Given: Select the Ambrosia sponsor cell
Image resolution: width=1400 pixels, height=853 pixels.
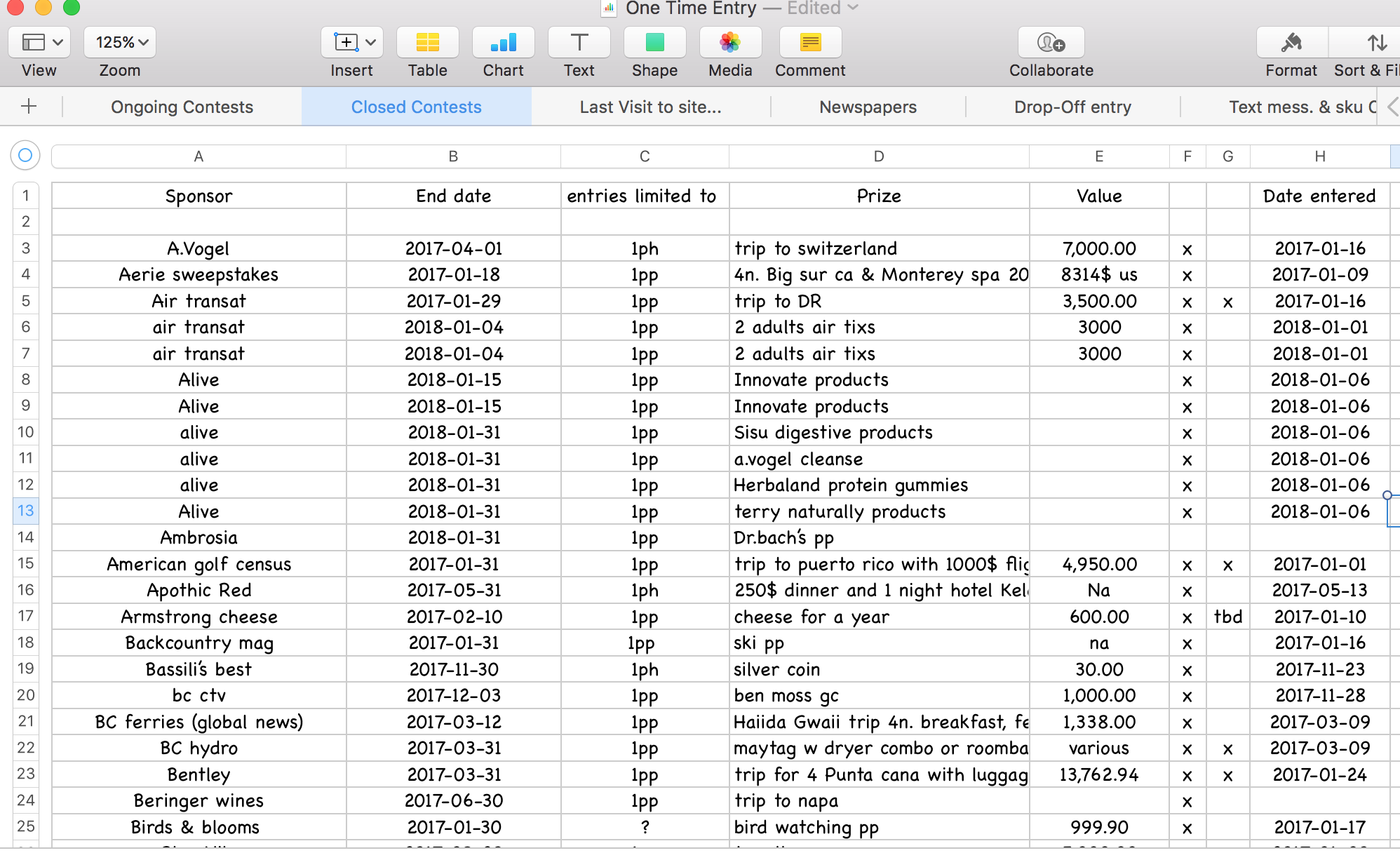Looking at the screenshot, I should click(x=199, y=537).
